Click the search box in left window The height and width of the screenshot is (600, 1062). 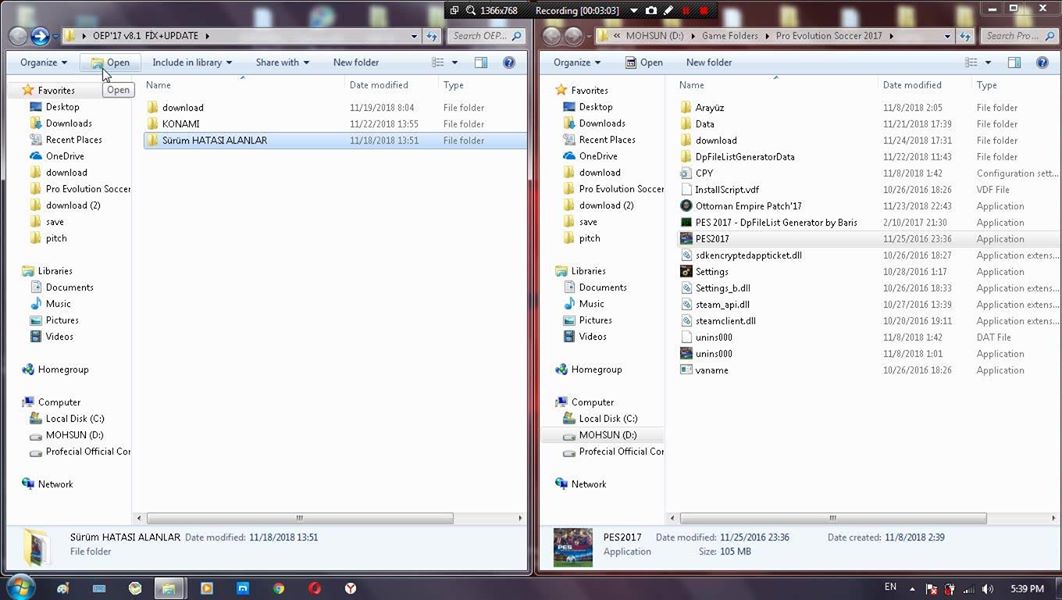[x=485, y=36]
